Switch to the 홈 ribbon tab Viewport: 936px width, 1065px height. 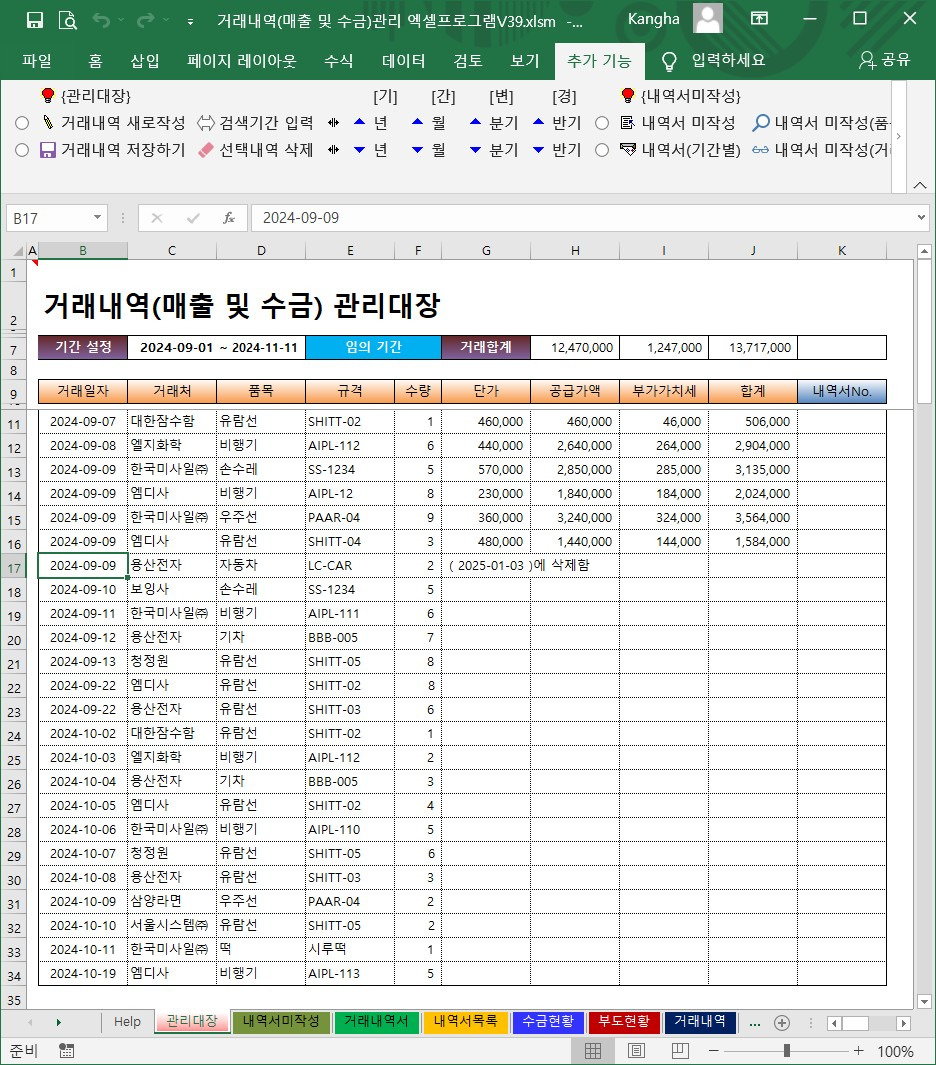(95, 61)
